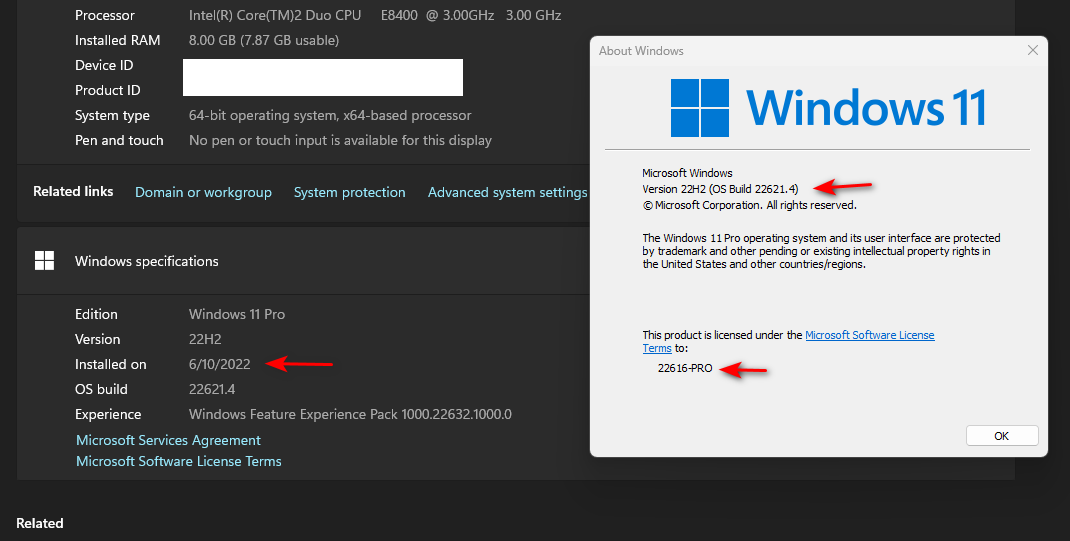The image size is (1070, 541).
Task: Select the Edition value Windows 11 Pro
Action: pos(237,315)
